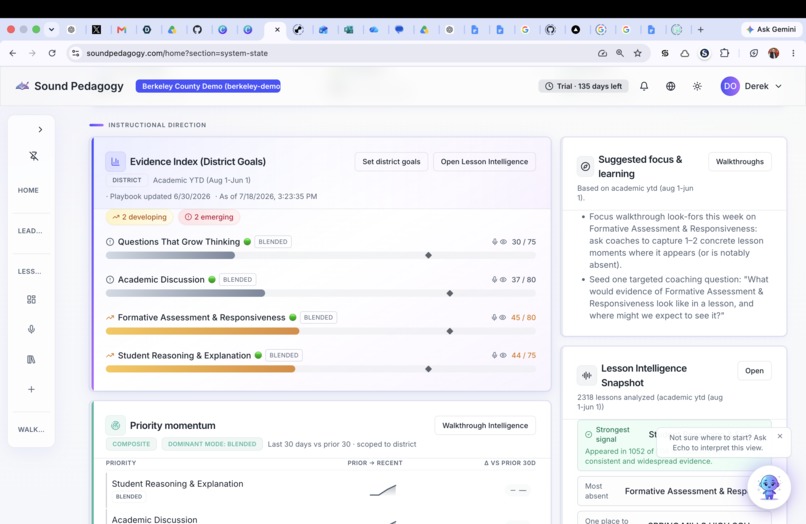The image size is (806, 524).
Task: Click the Walkthroughs button
Action: coord(740,161)
